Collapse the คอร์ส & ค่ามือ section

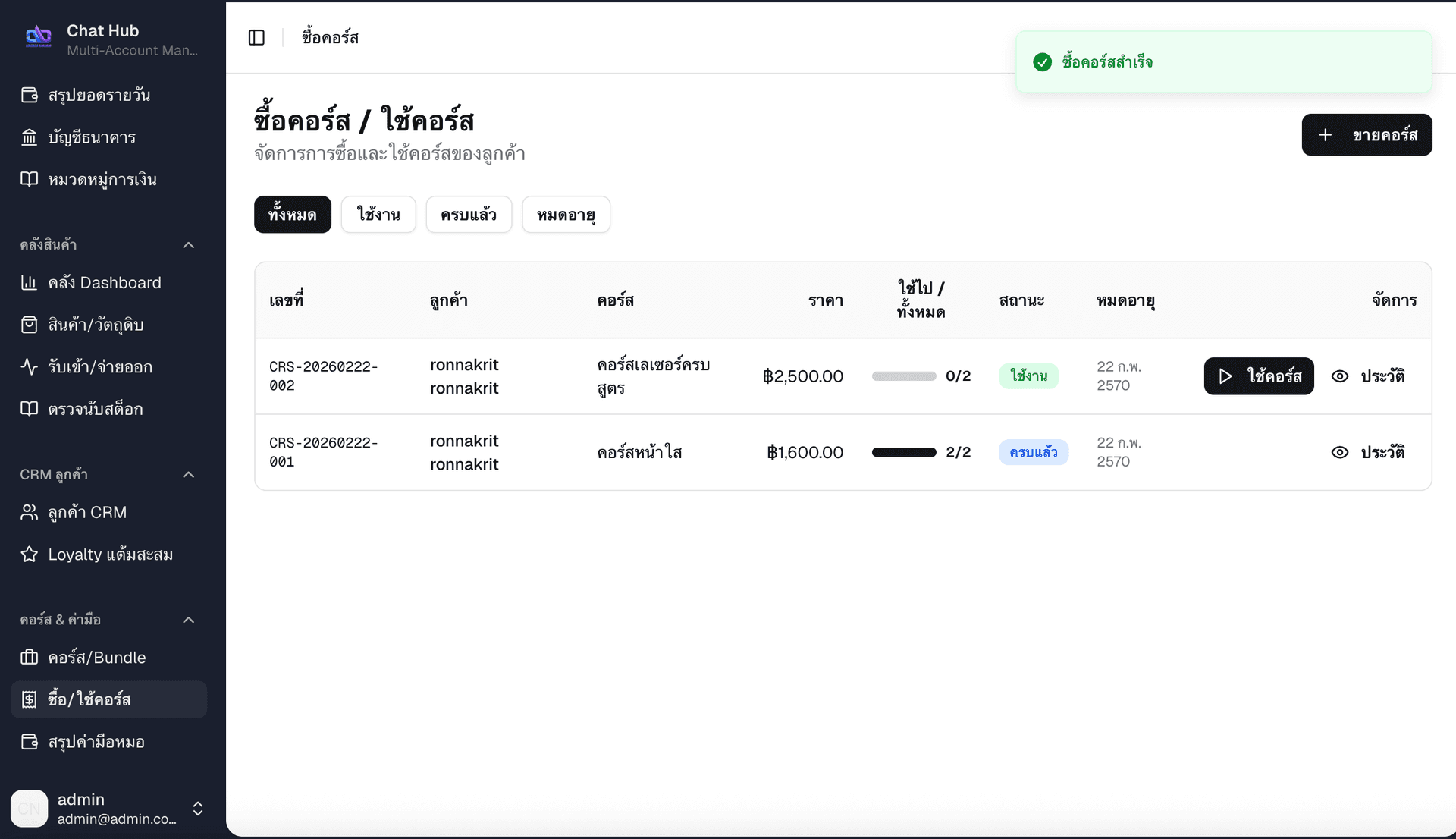[x=189, y=620]
